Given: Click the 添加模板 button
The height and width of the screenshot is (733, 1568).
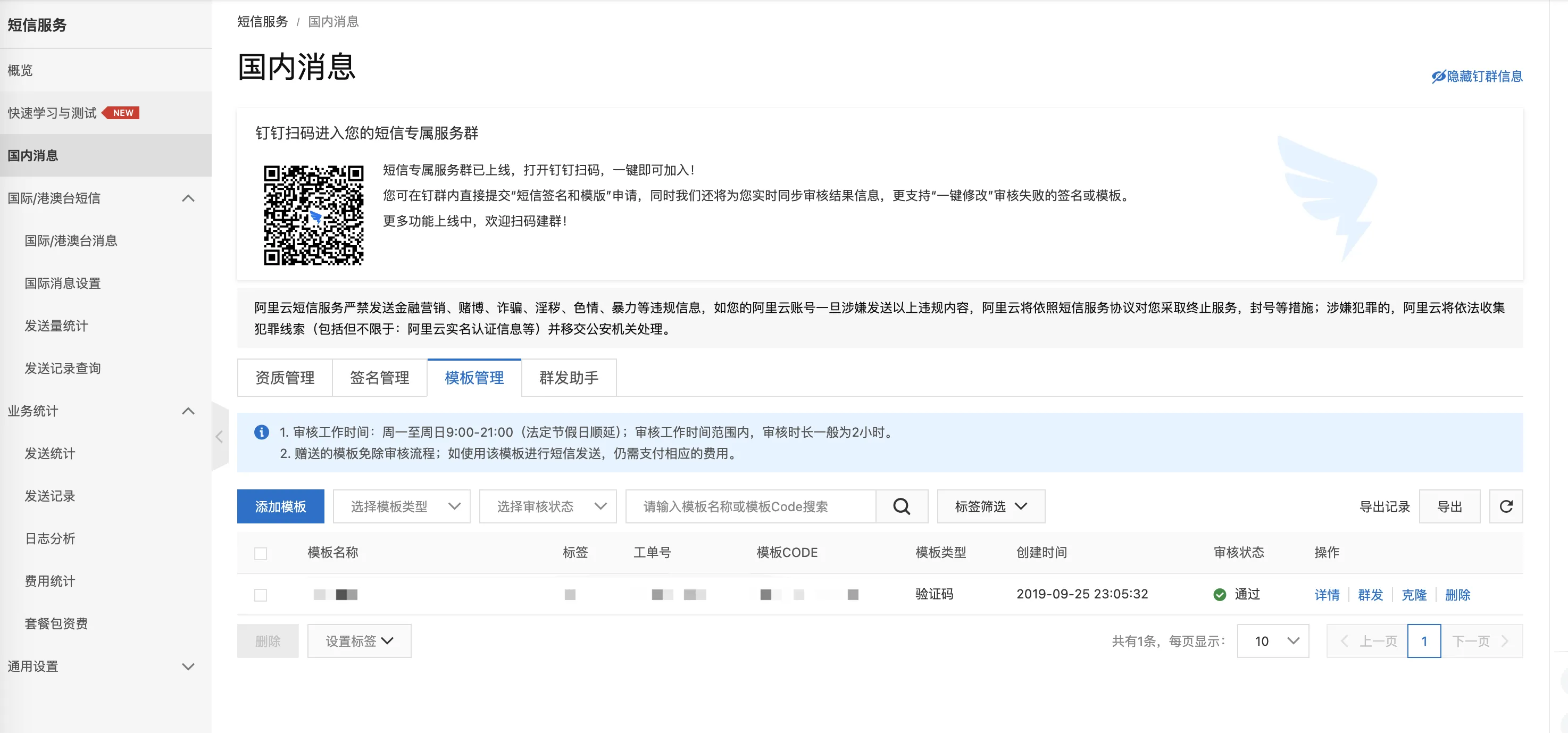Looking at the screenshot, I should [x=281, y=506].
